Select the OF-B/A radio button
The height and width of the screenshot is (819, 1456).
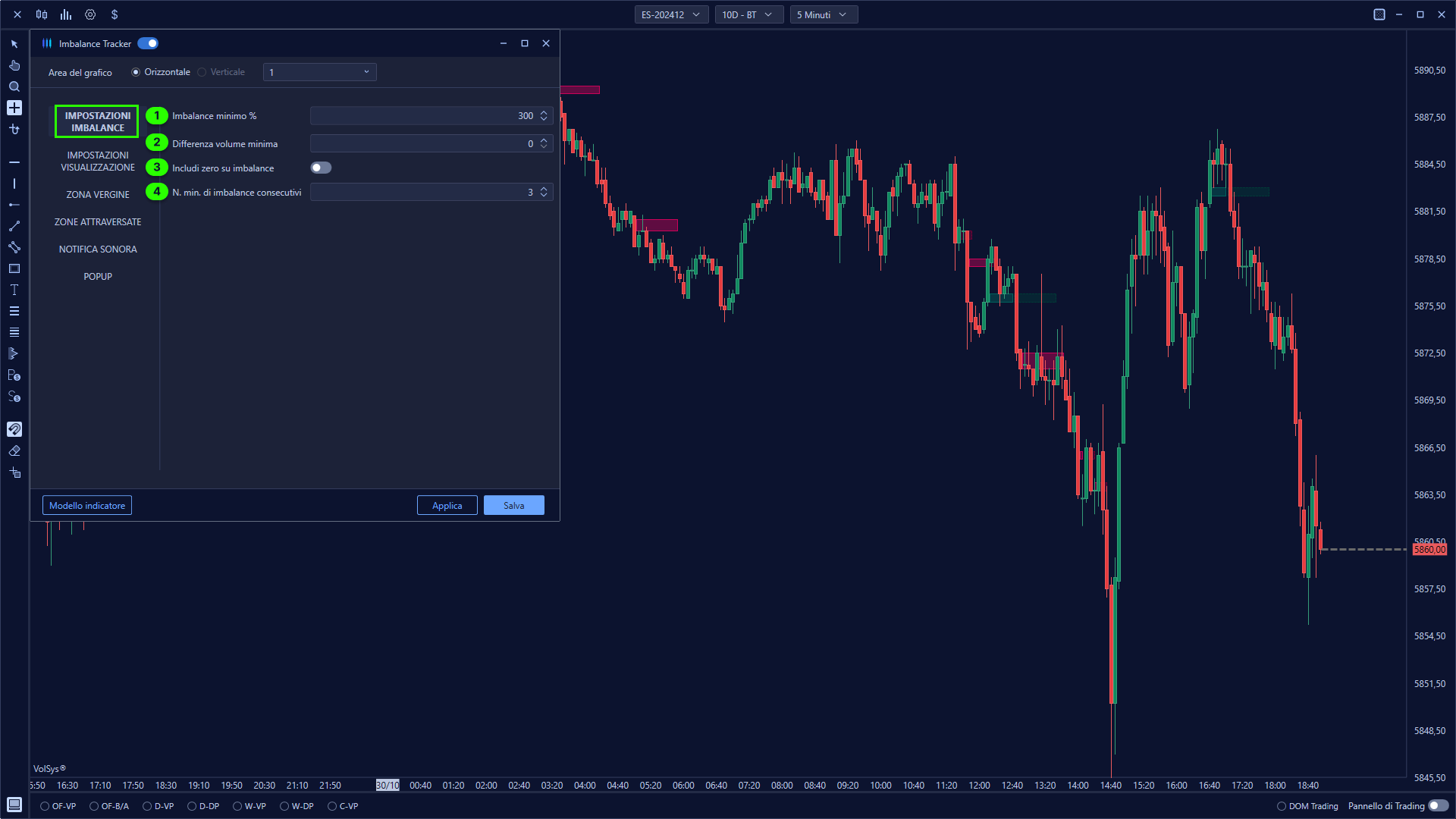coord(94,806)
